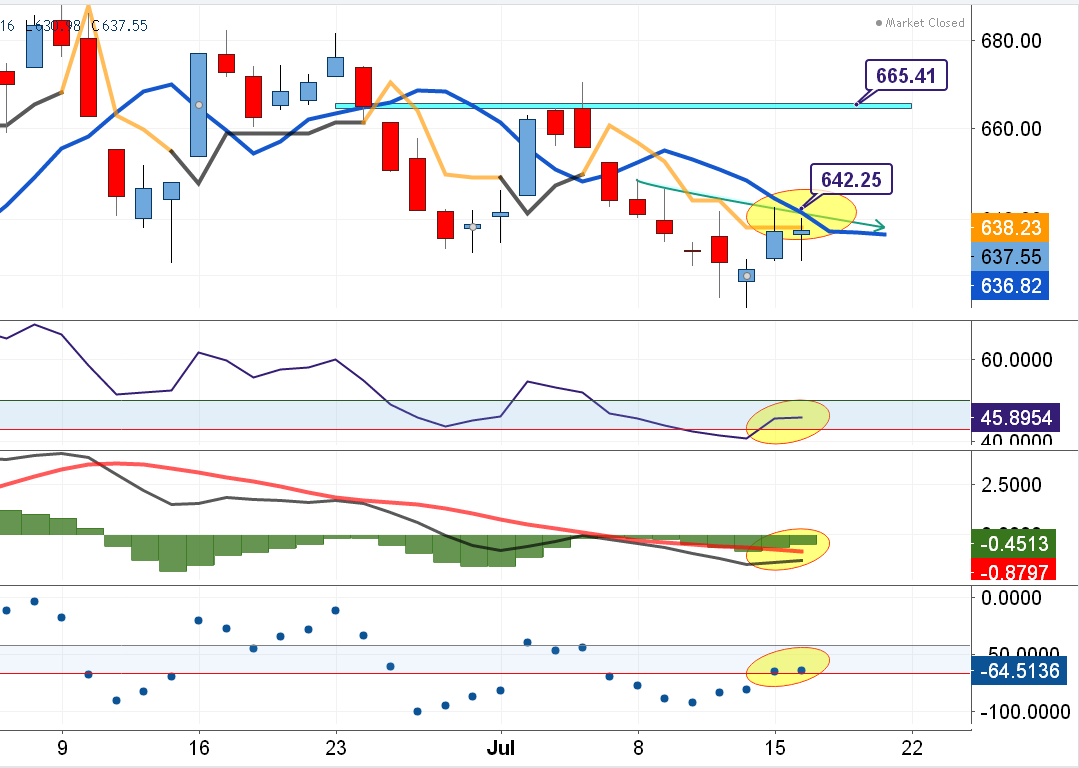Screen dimensions: 1079x768
Task: Select the 642.25 price callout label
Action: (x=850, y=179)
